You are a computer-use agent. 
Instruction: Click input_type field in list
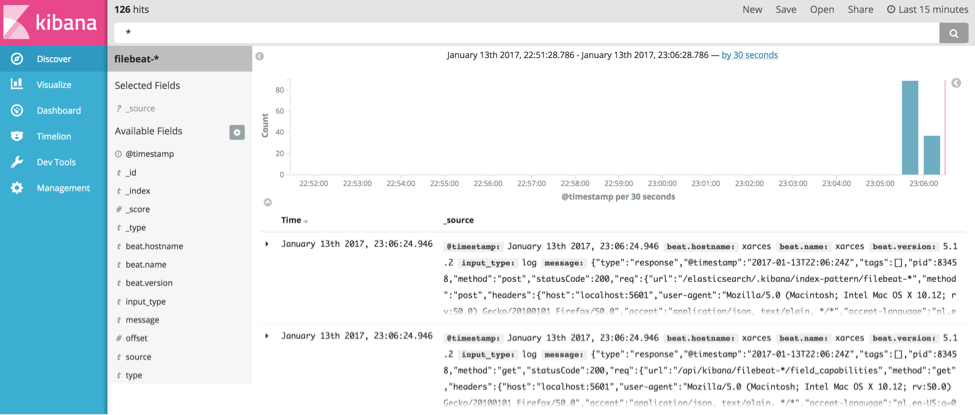[146, 302]
